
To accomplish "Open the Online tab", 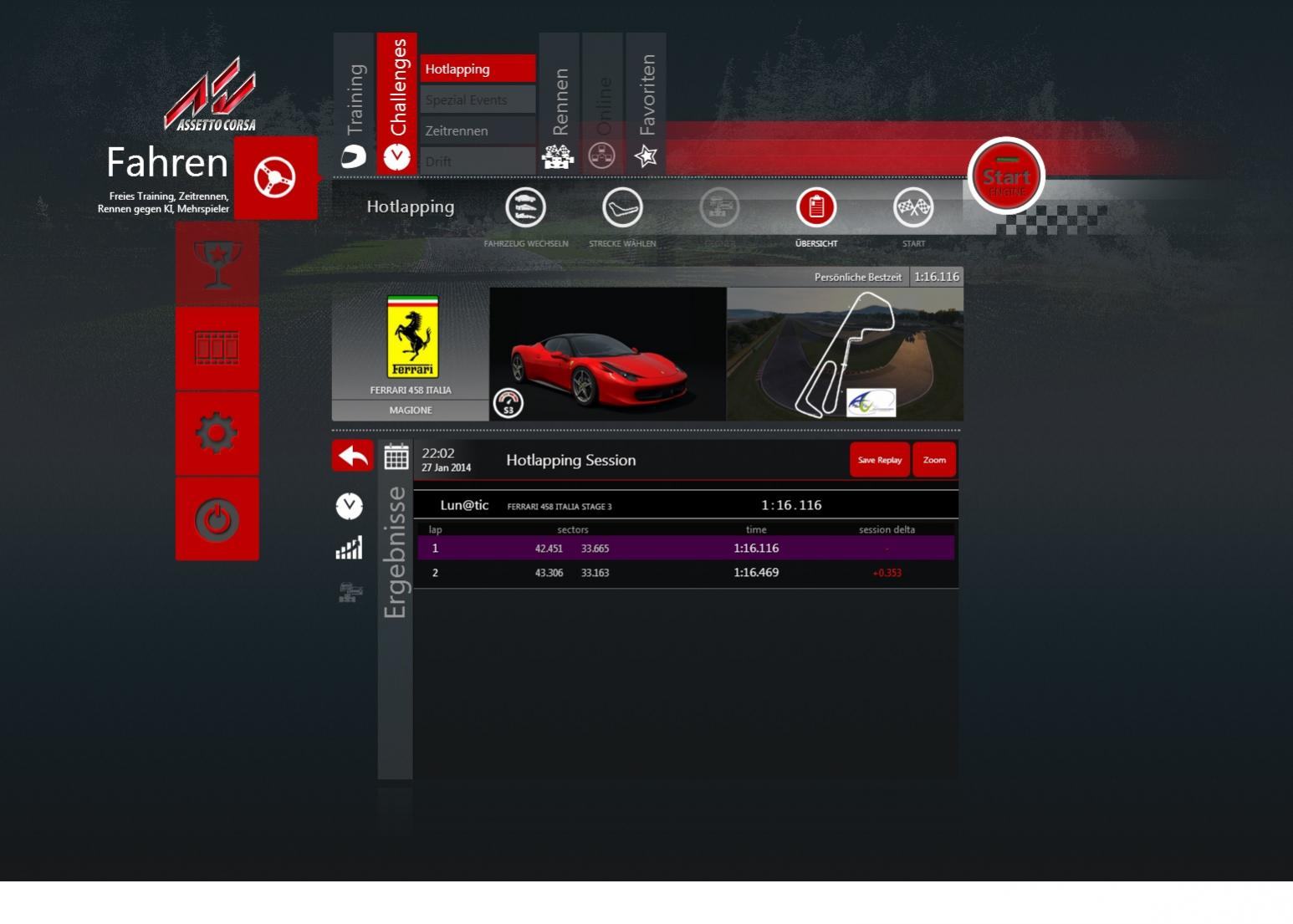I will click(602, 104).
